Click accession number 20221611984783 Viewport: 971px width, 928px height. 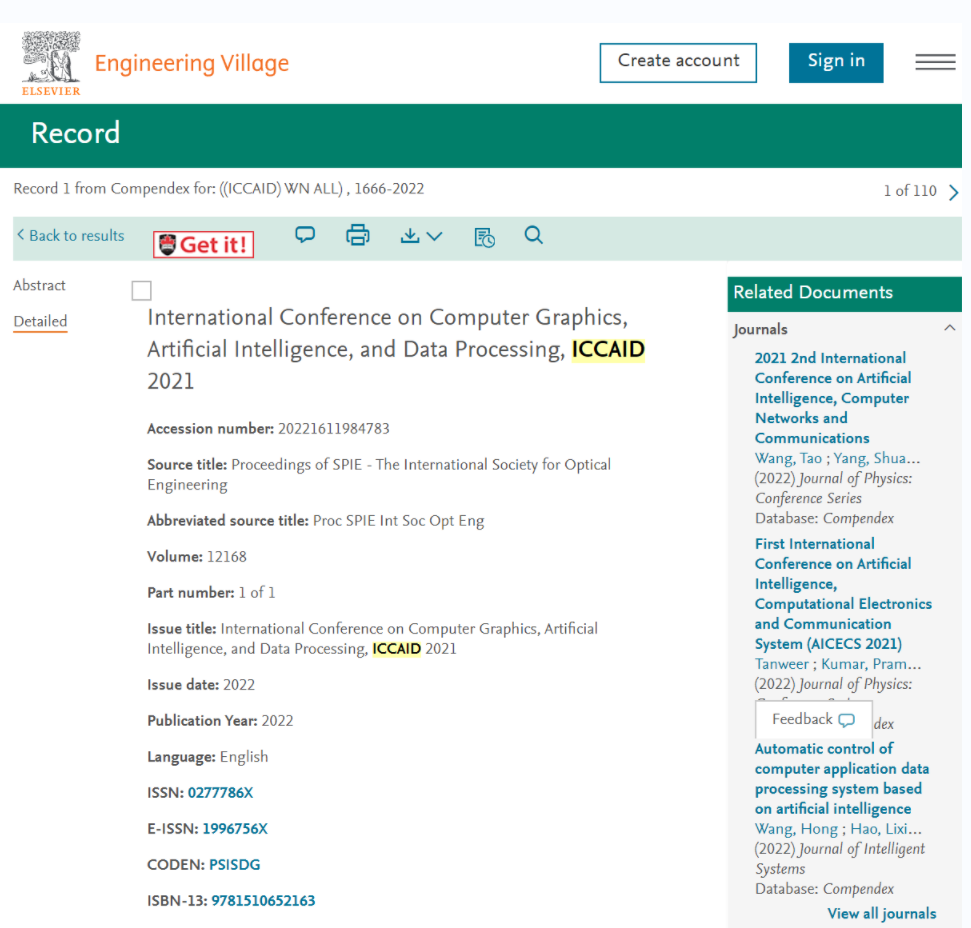(334, 429)
